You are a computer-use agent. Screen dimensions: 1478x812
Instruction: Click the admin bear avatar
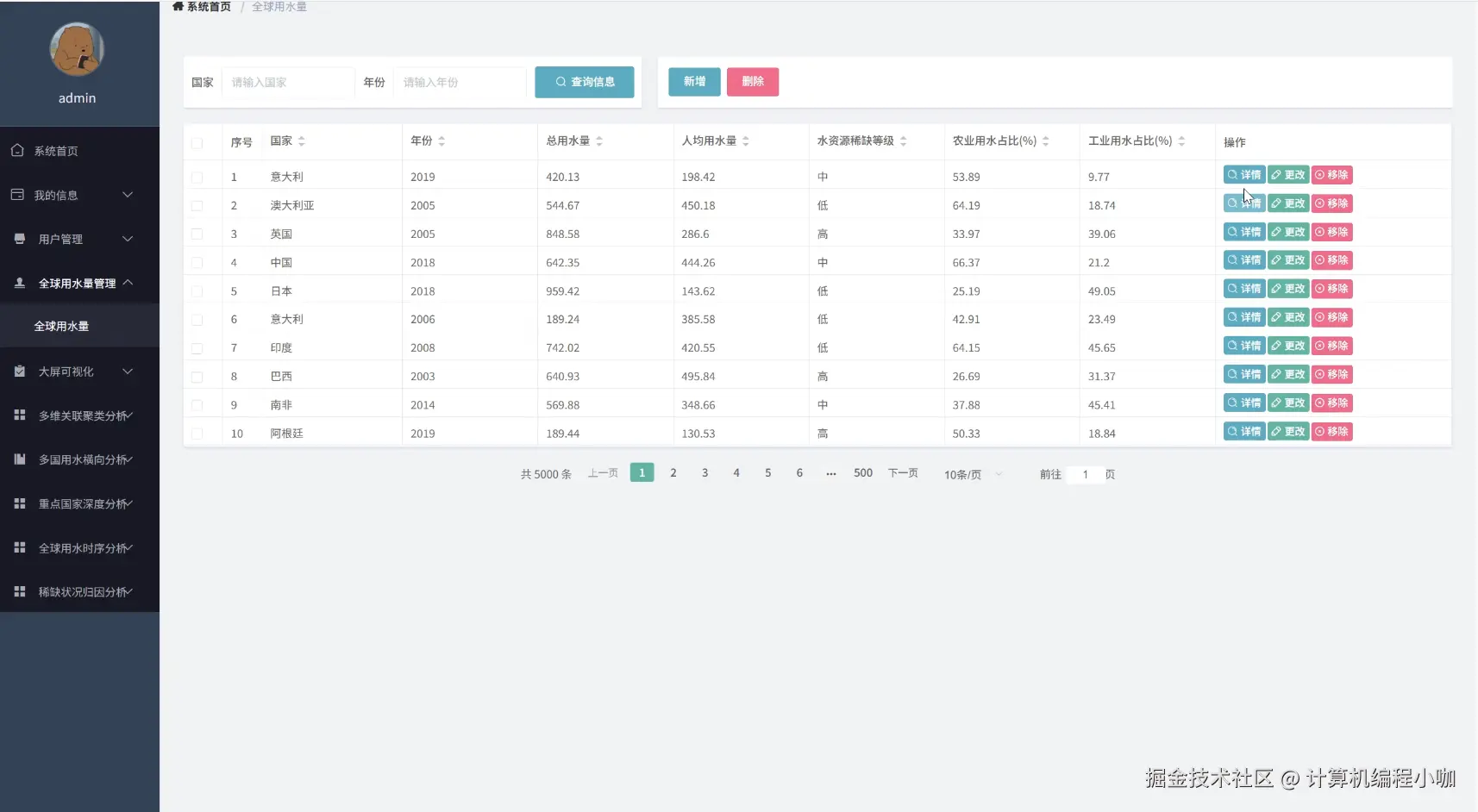77,49
